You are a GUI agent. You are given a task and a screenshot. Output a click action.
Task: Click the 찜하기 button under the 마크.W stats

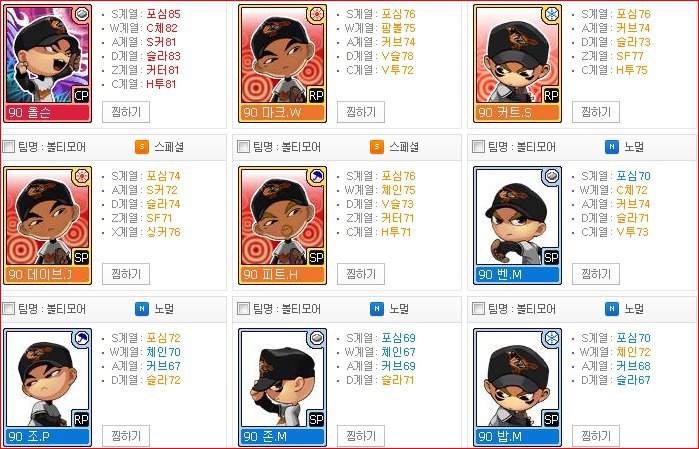click(361, 112)
